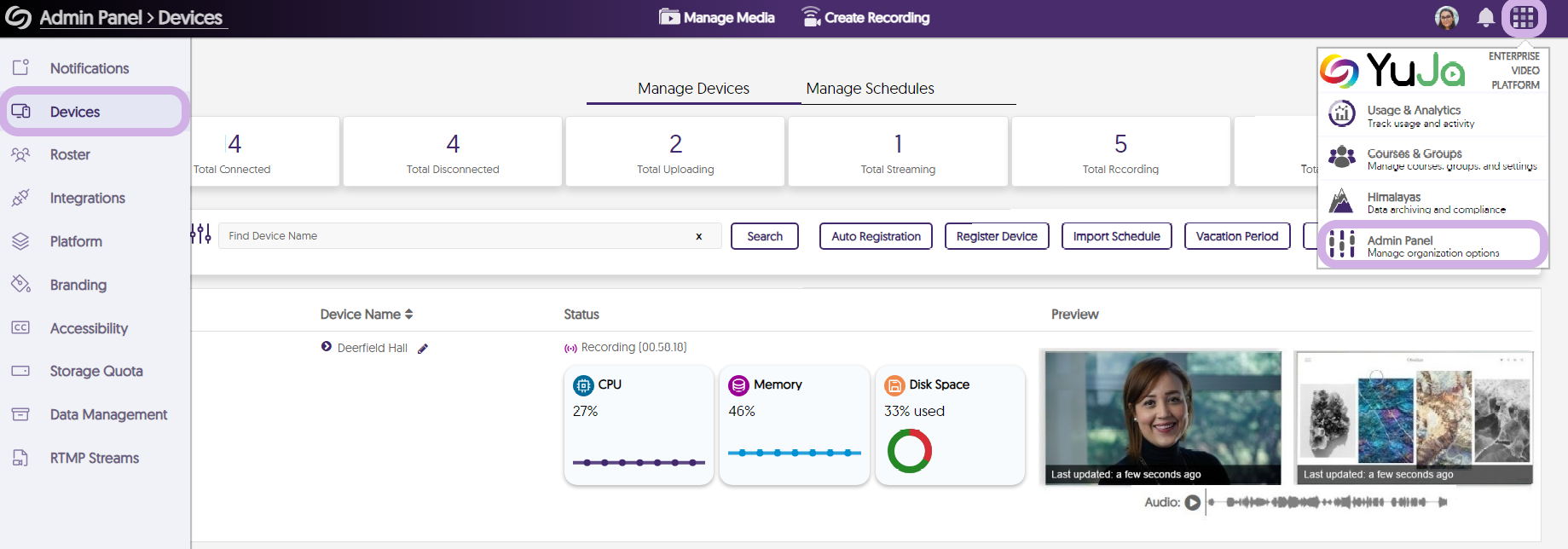1568x549 pixels.
Task: Select the Manage Devices tab
Action: (x=693, y=89)
